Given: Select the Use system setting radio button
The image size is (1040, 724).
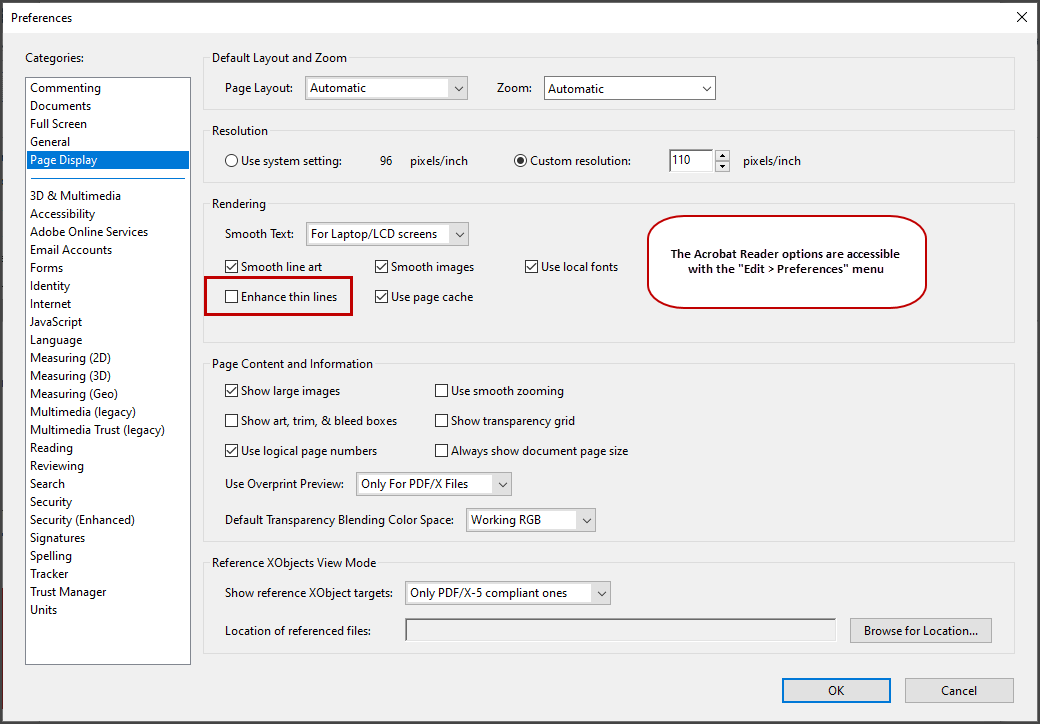Looking at the screenshot, I should coord(231,161).
